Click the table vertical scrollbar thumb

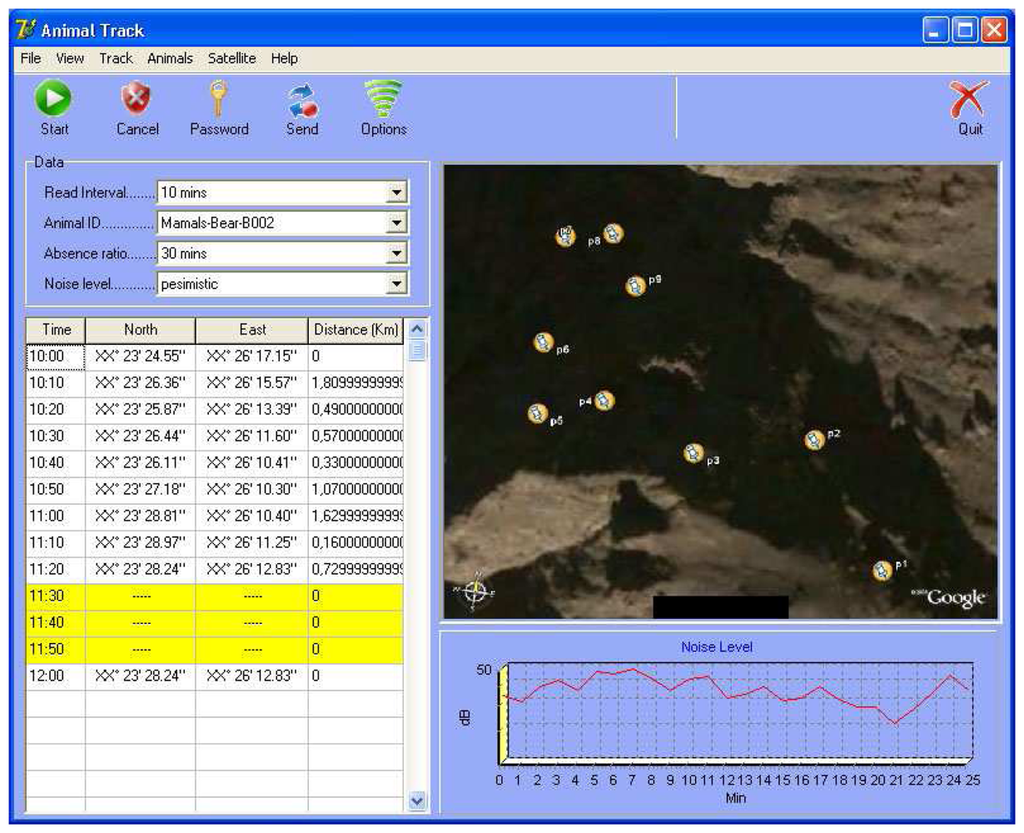[417, 350]
